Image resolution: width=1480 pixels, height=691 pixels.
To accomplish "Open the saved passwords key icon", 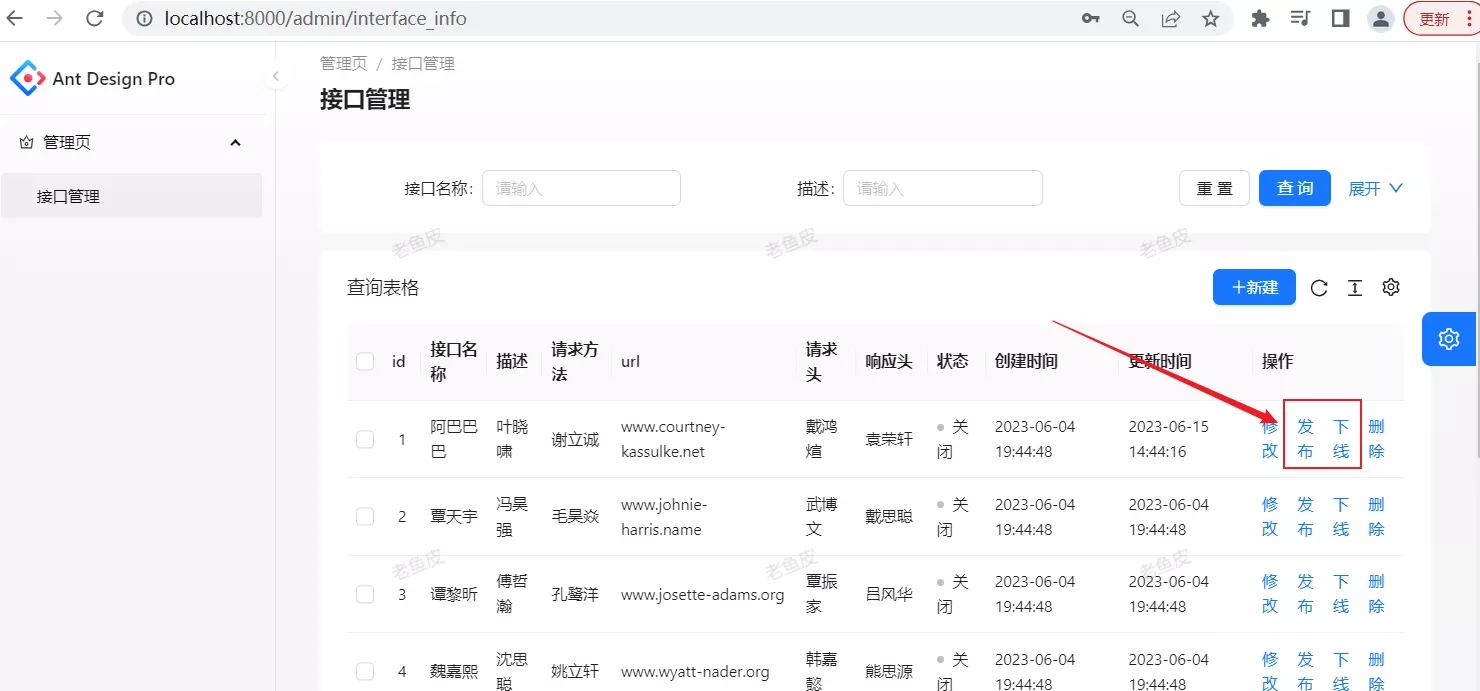I will [1091, 18].
